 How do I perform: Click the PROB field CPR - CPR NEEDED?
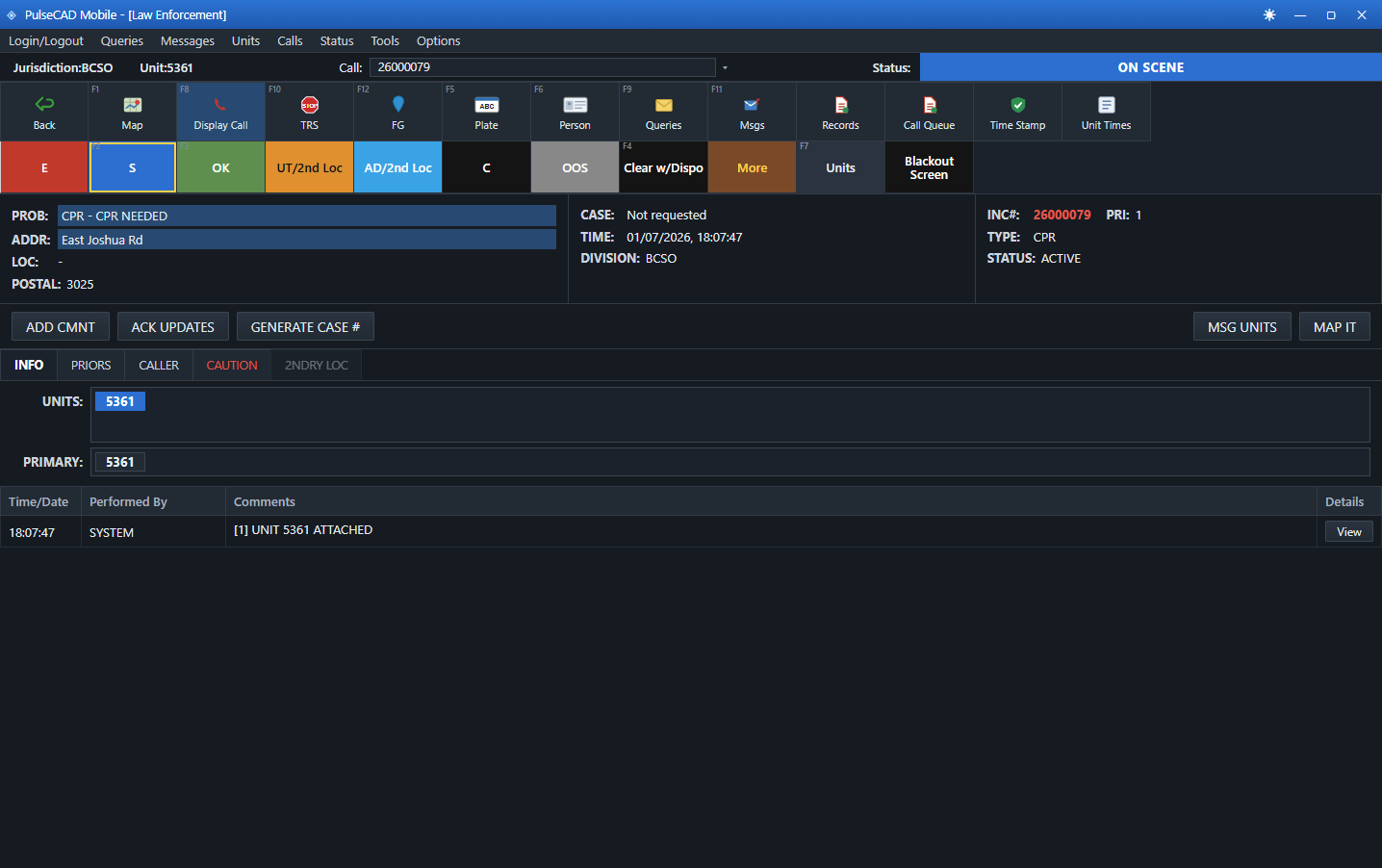coord(307,216)
